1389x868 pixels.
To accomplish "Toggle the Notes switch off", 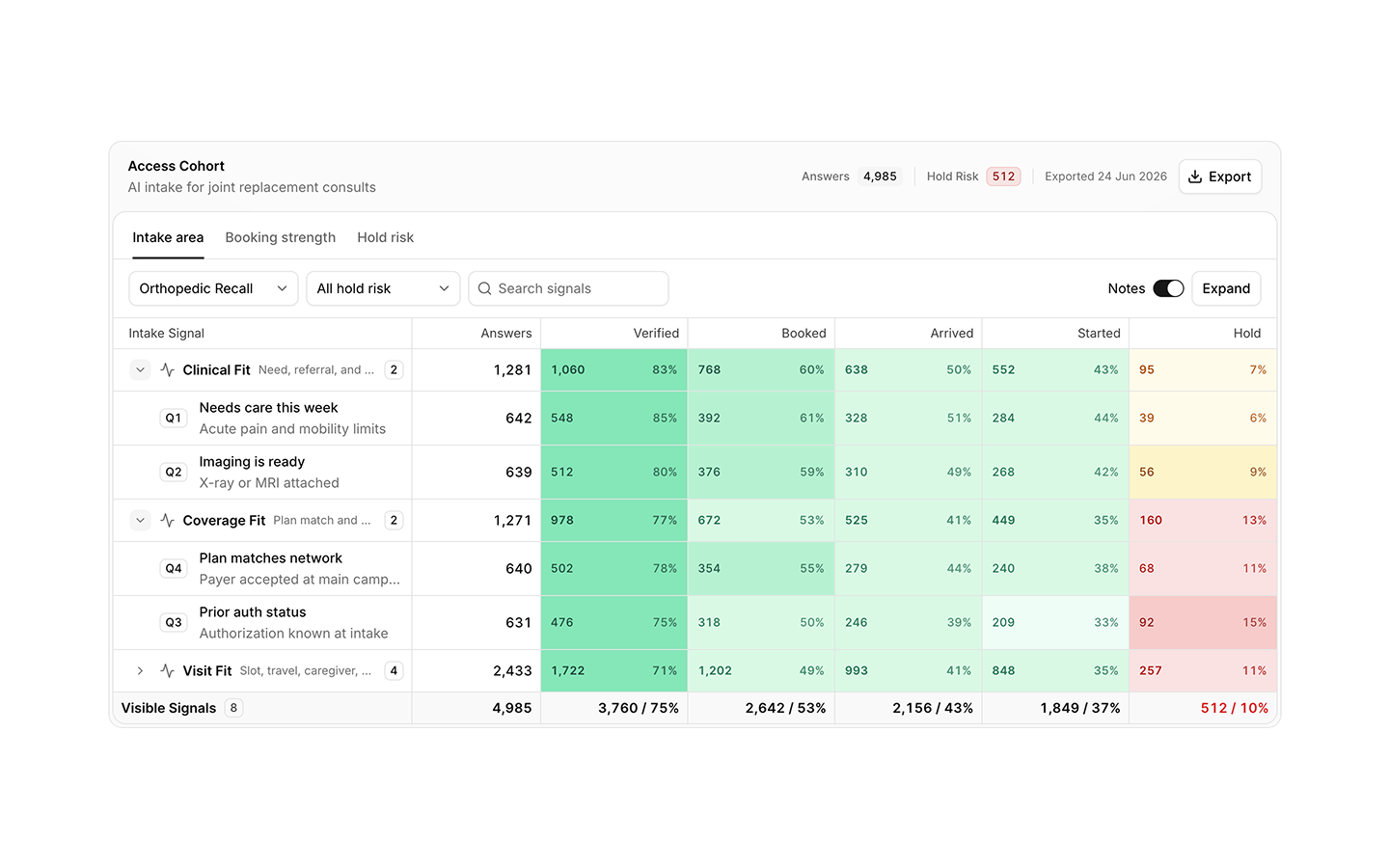I will click(x=1168, y=288).
